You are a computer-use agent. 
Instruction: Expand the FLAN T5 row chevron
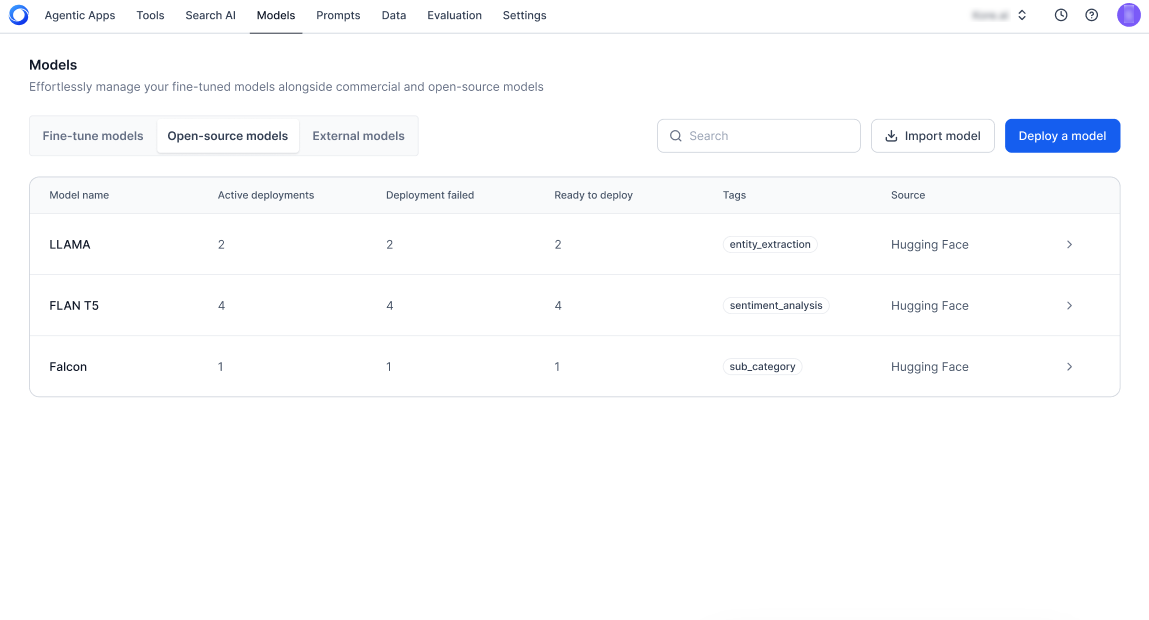[1069, 306]
